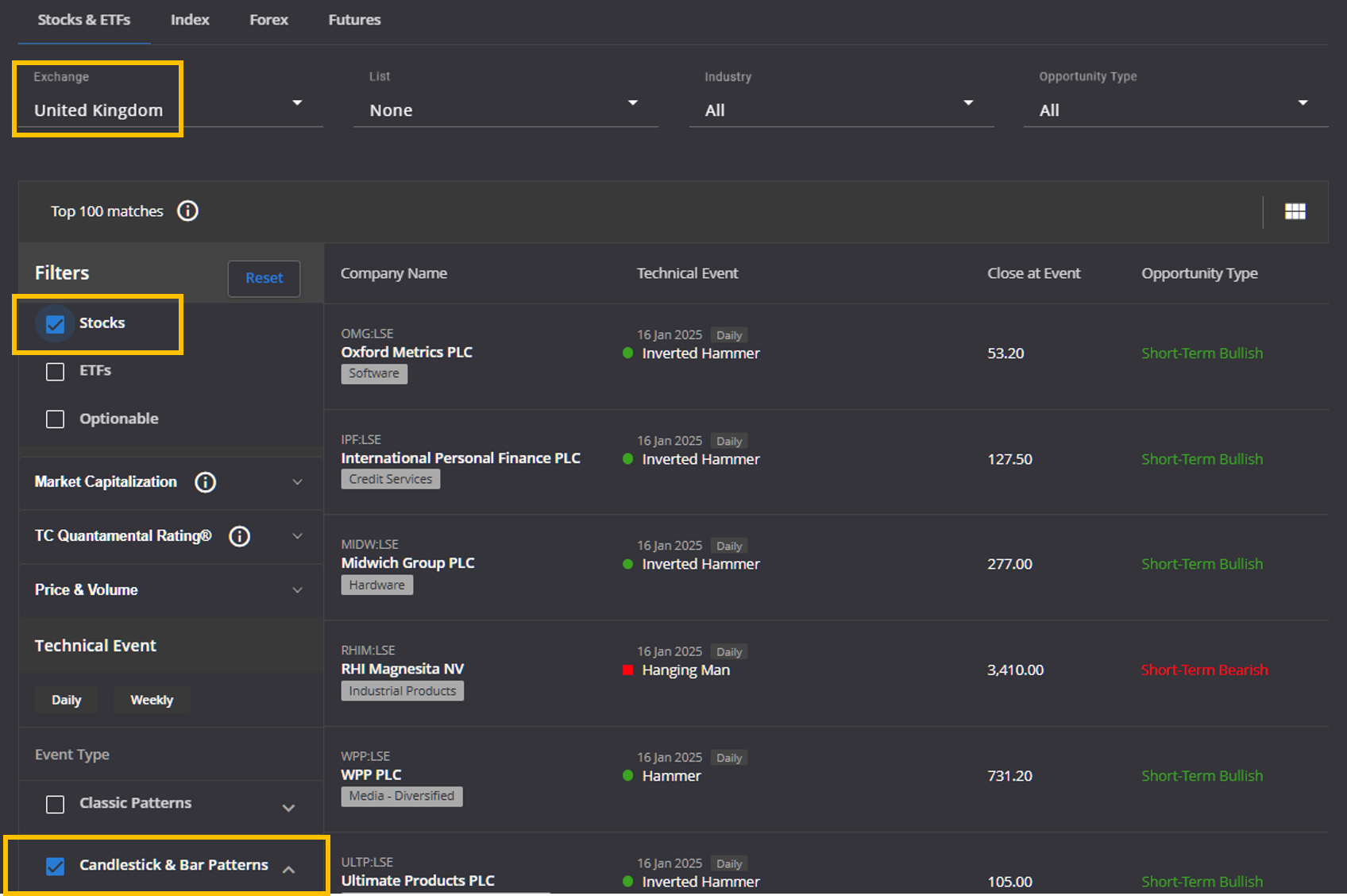Viewport: 1347px width, 896px height.
Task: Click the Media - Diversified tag
Action: click(402, 796)
